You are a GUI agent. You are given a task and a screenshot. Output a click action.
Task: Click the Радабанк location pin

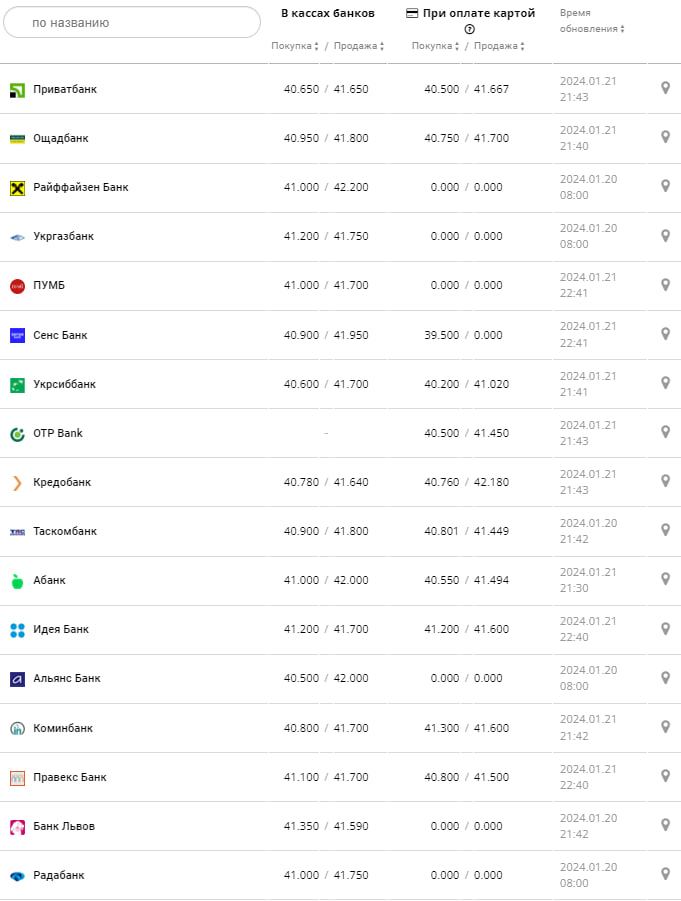[665, 874]
